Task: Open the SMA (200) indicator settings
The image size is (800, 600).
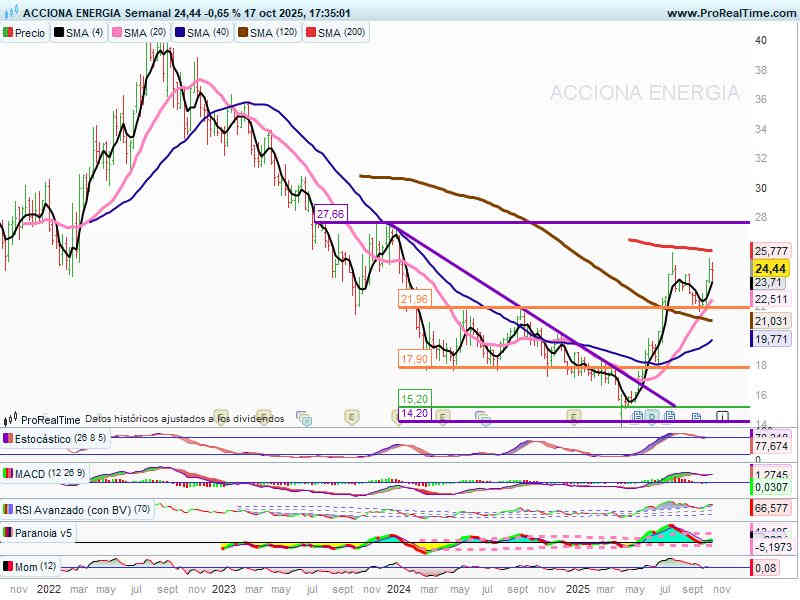Action: [x=335, y=33]
